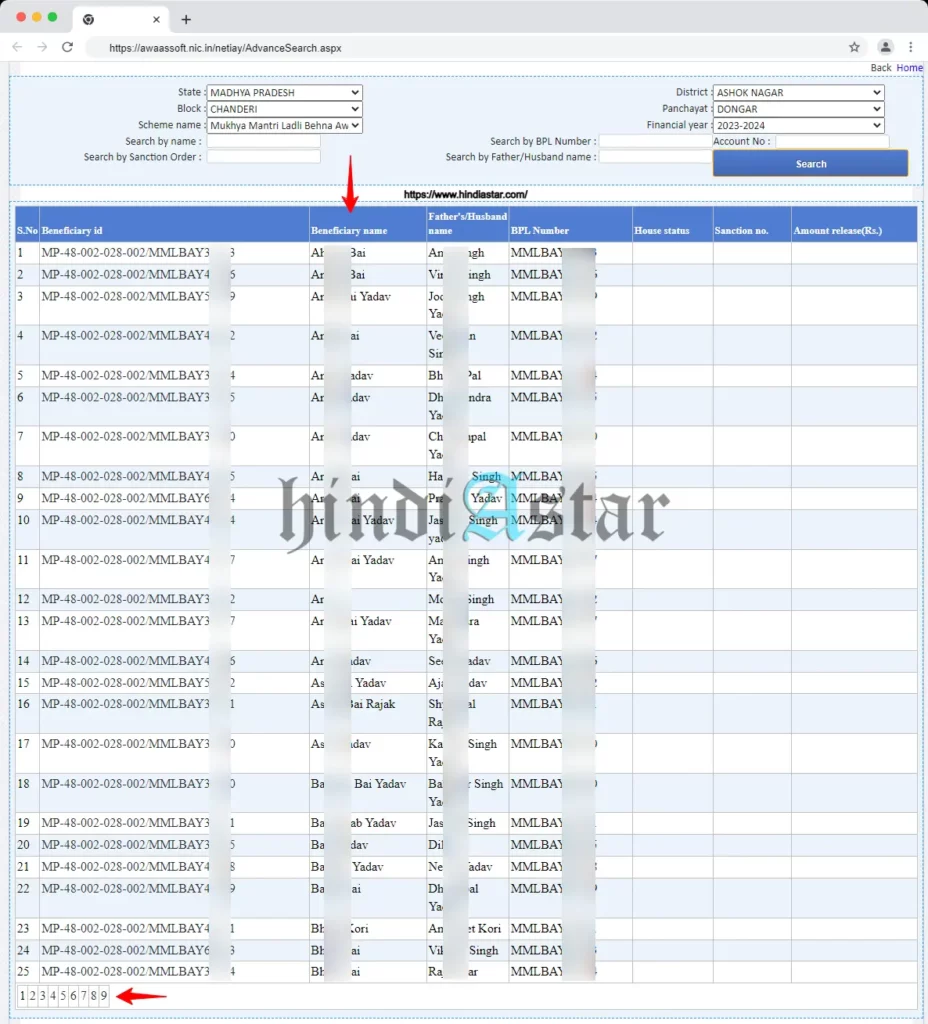Click the Account No field

pyautogui.click(x=832, y=141)
